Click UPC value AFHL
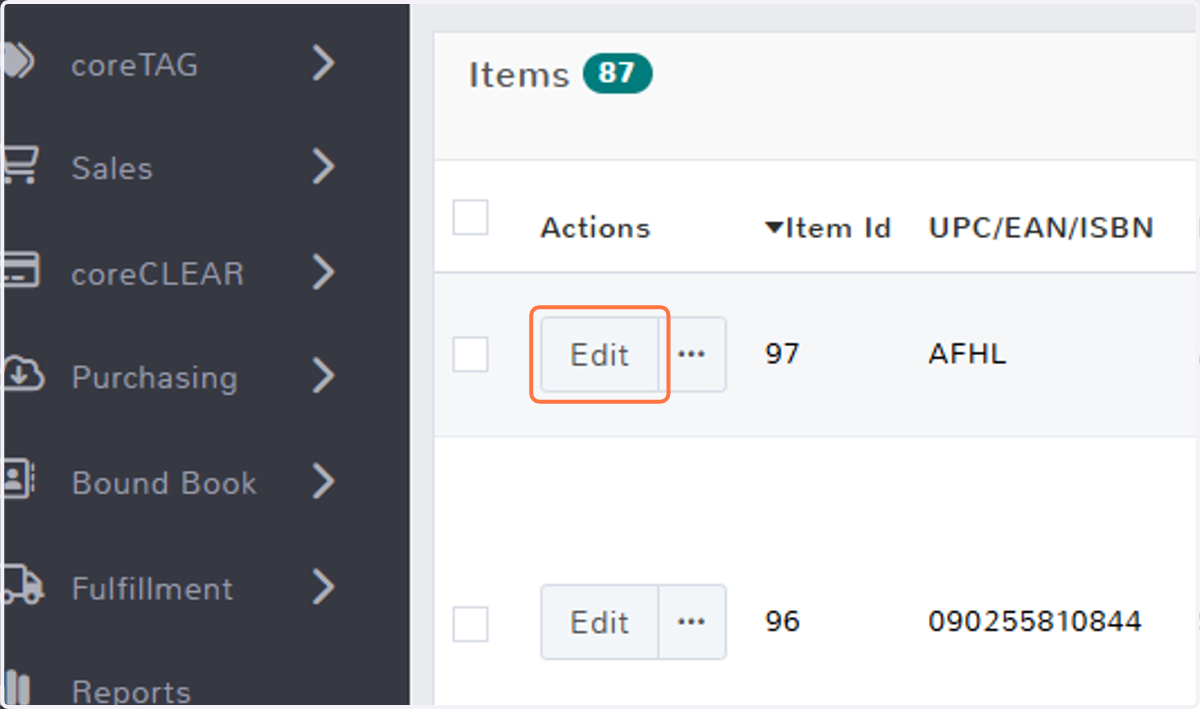This screenshot has width=1200, height=709. 967,354
